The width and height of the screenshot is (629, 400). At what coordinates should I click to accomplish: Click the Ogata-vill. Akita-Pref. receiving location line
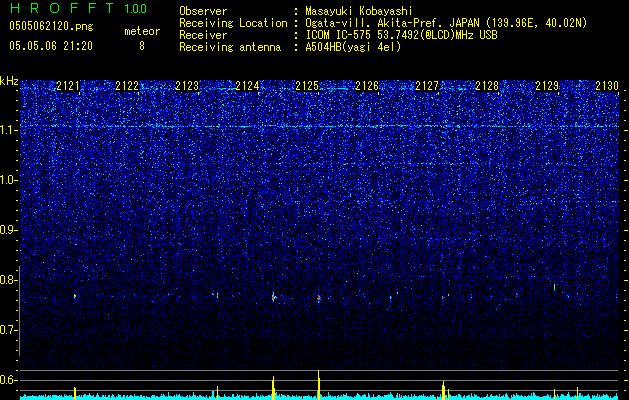(x=446, y=23)
